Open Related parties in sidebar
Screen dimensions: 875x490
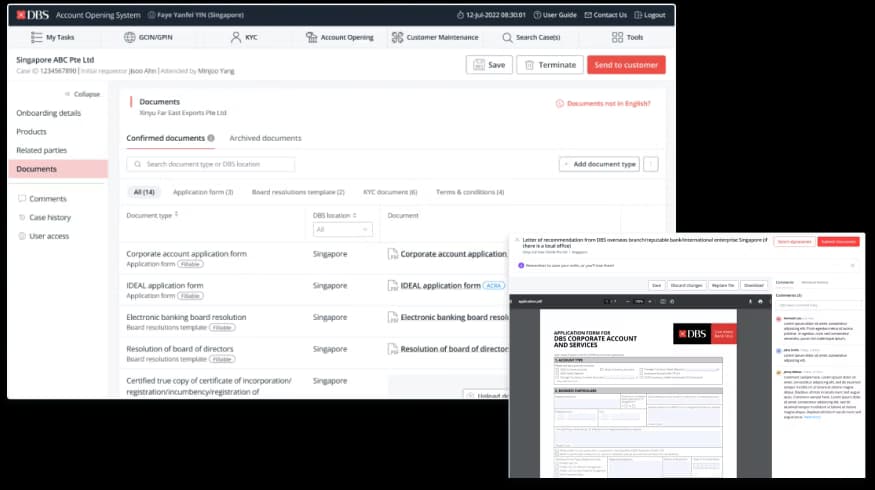click(x=41, y=150)
